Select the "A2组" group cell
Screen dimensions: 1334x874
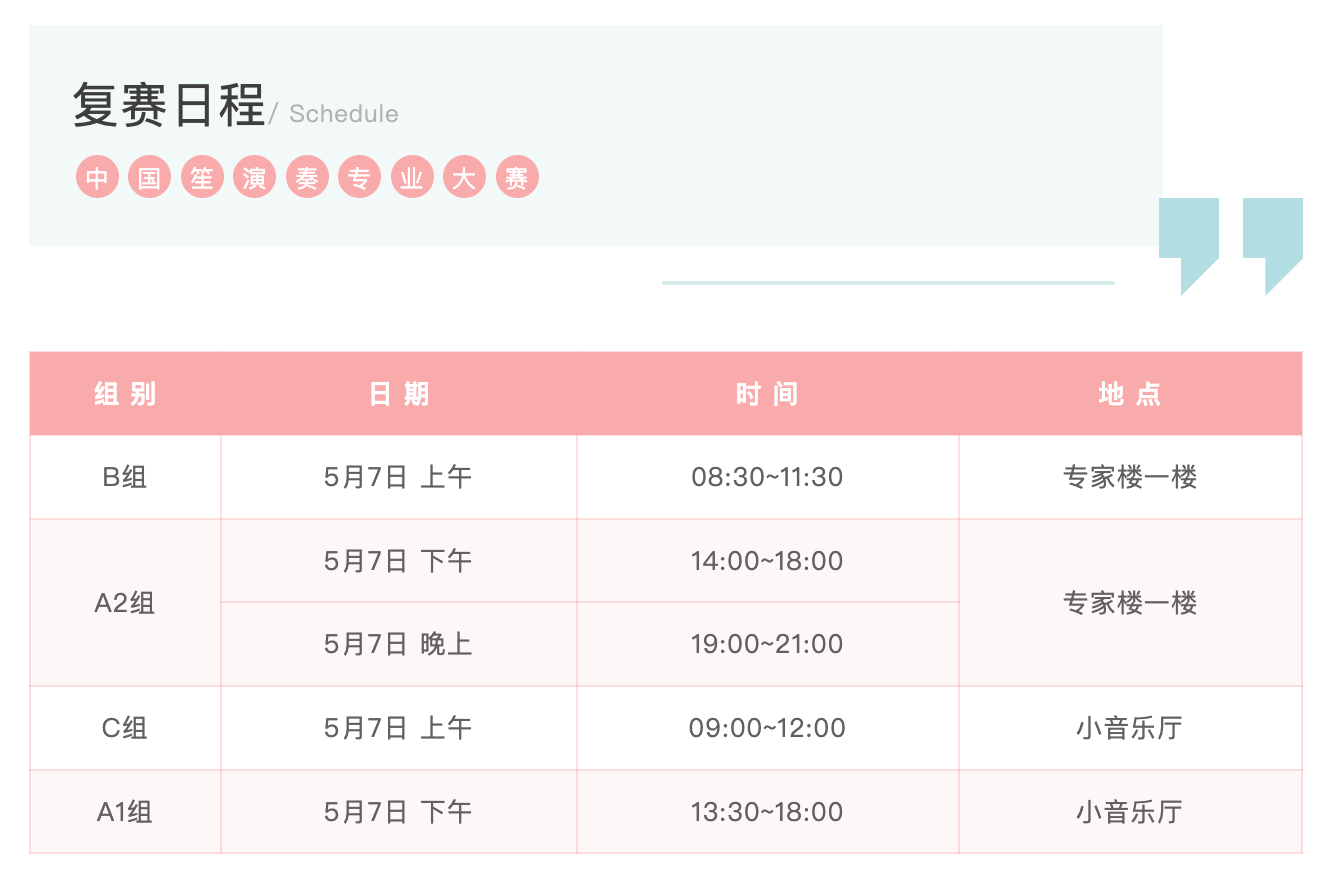[125, 603]
